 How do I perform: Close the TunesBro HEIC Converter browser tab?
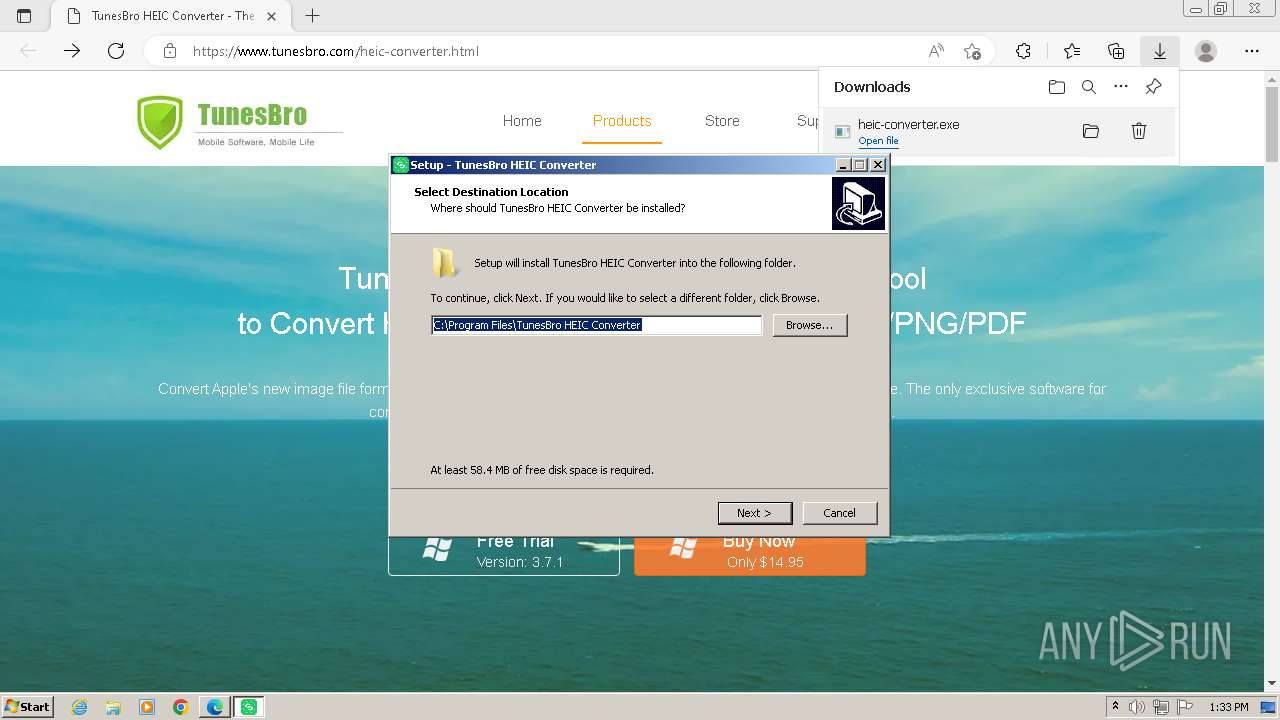[272, 16]
